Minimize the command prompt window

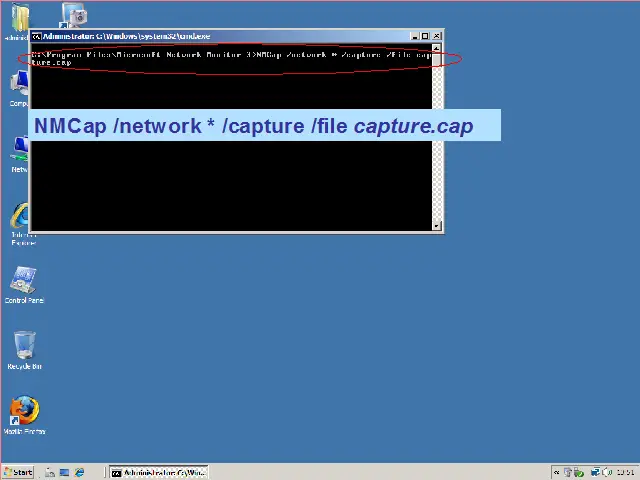tap(414, 36)
